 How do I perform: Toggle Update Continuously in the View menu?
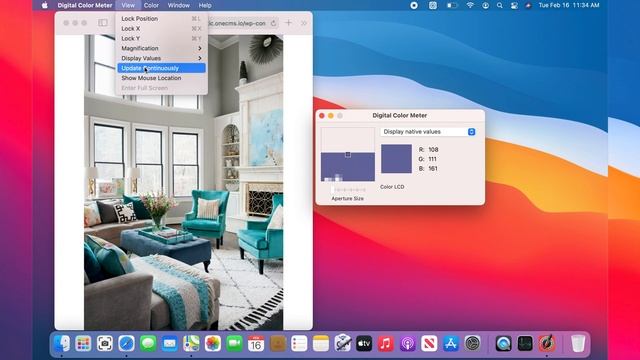(162, 68)
